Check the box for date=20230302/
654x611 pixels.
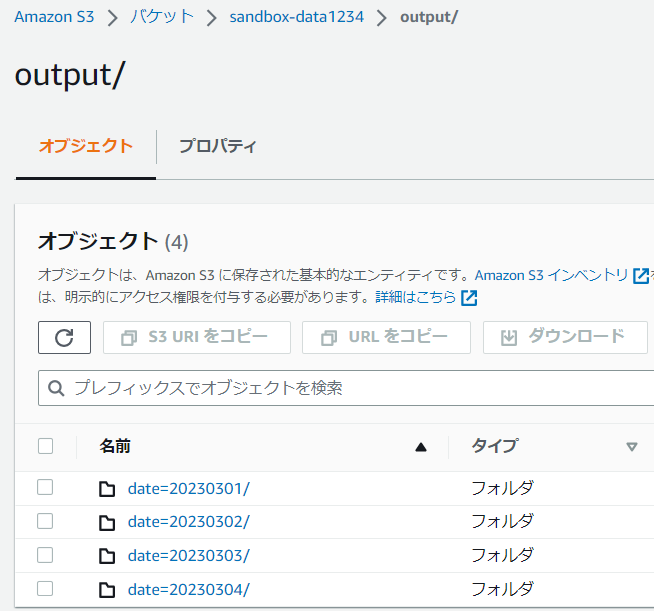(45, 521)
